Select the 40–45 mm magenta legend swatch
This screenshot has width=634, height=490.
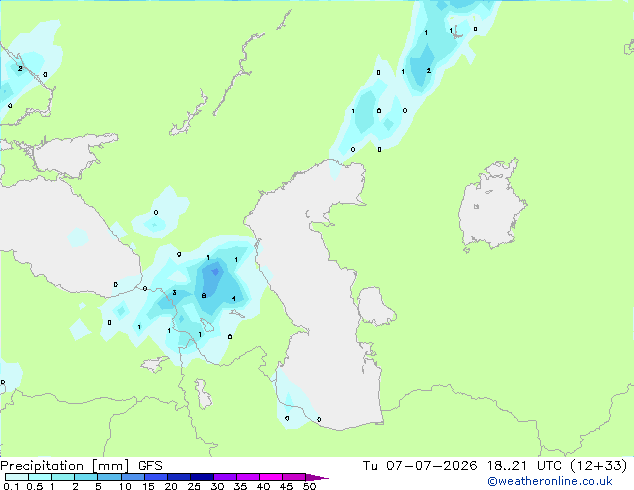point(271,477)
